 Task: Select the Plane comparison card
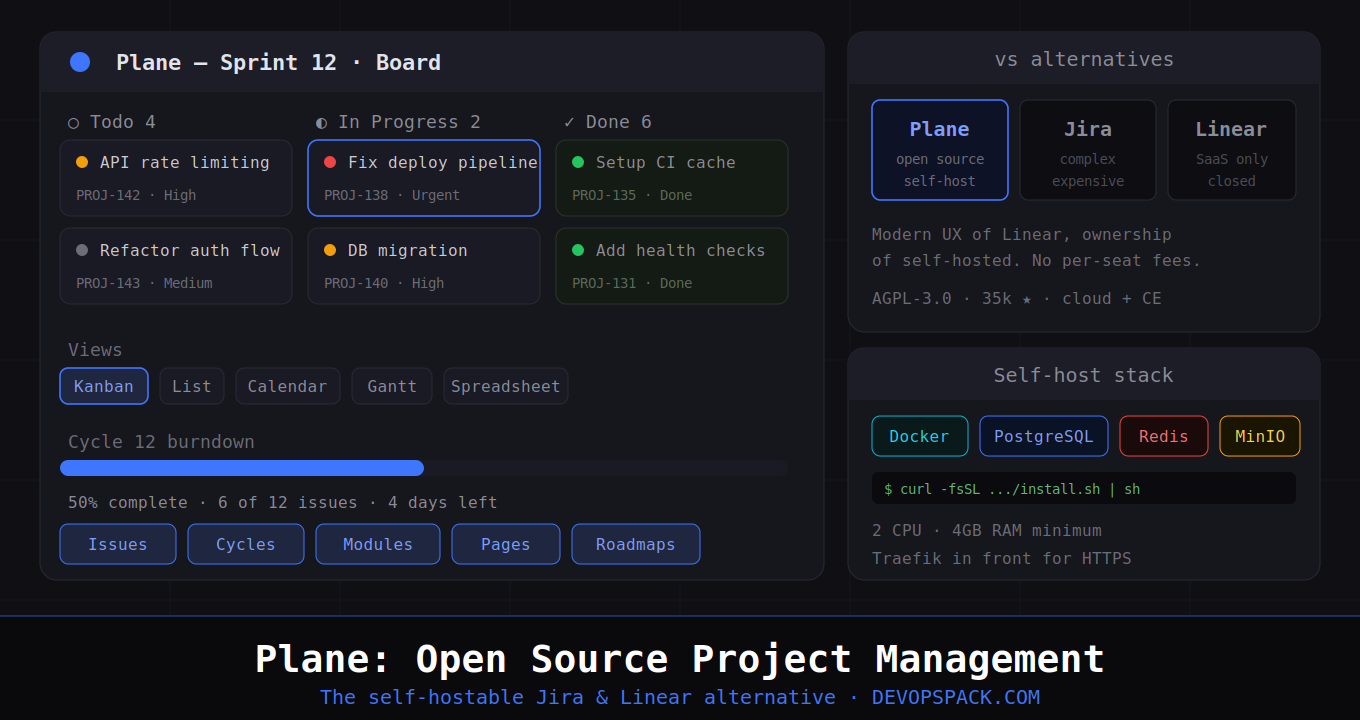pos(940,150)
